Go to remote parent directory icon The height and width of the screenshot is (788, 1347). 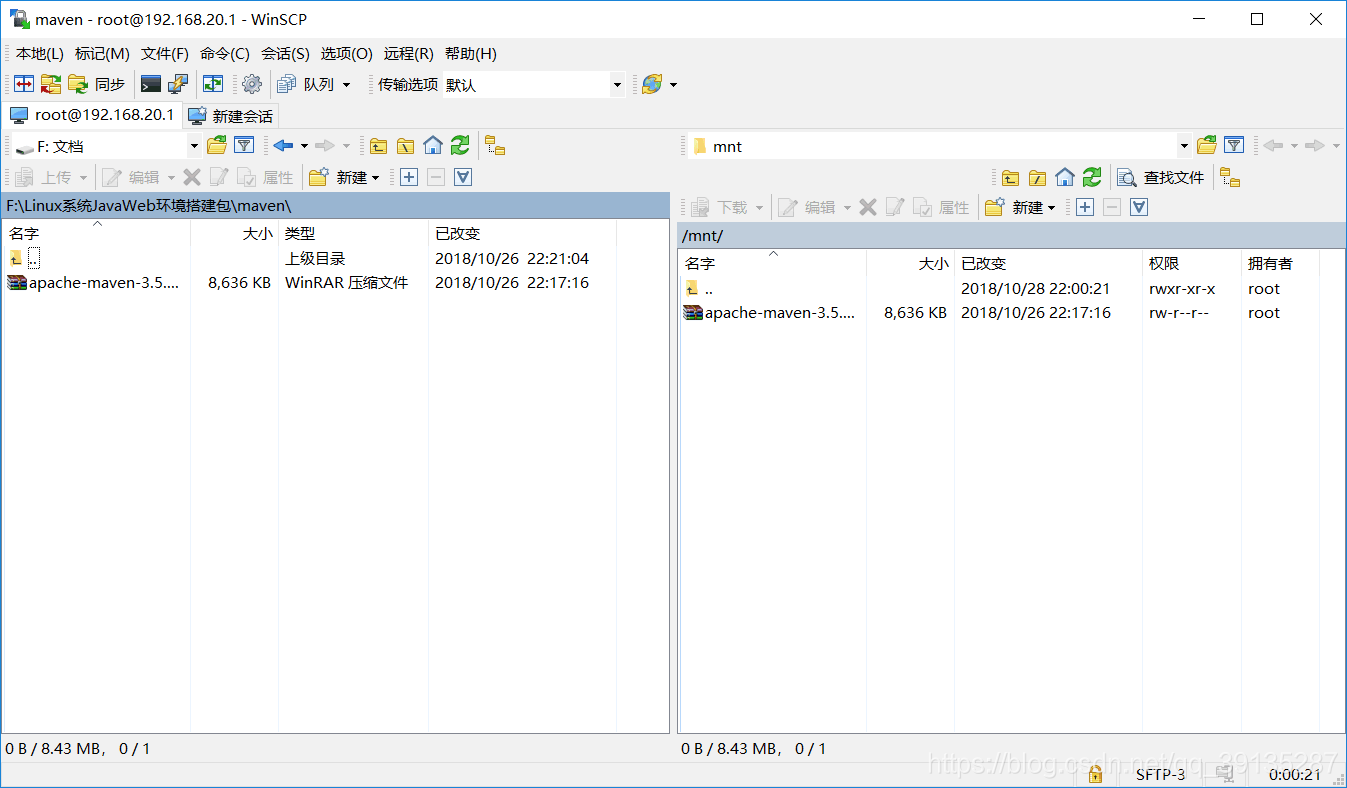[x=1011, y=177]
